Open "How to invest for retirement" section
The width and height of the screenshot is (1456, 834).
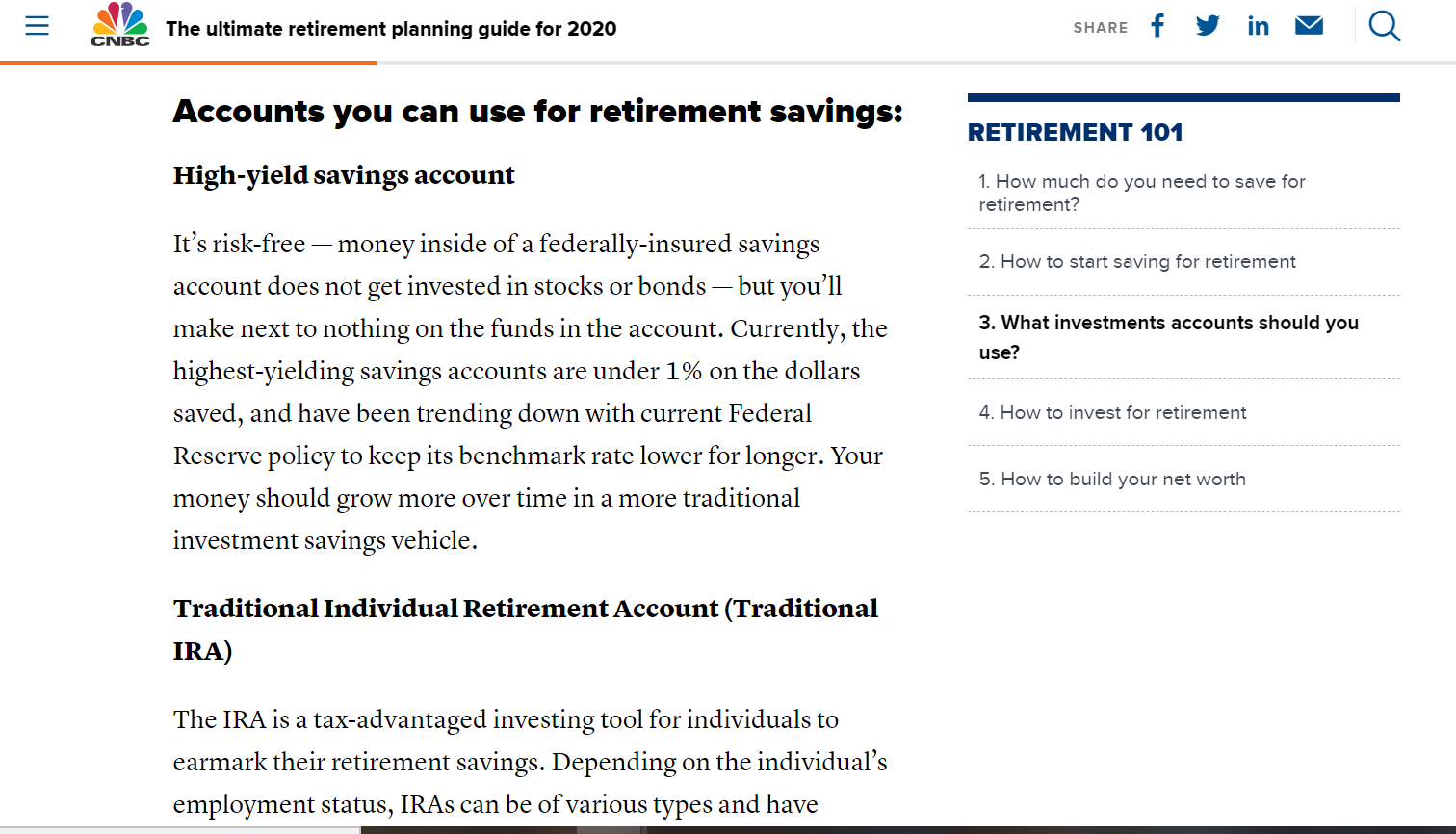[x=1112, y=413]
